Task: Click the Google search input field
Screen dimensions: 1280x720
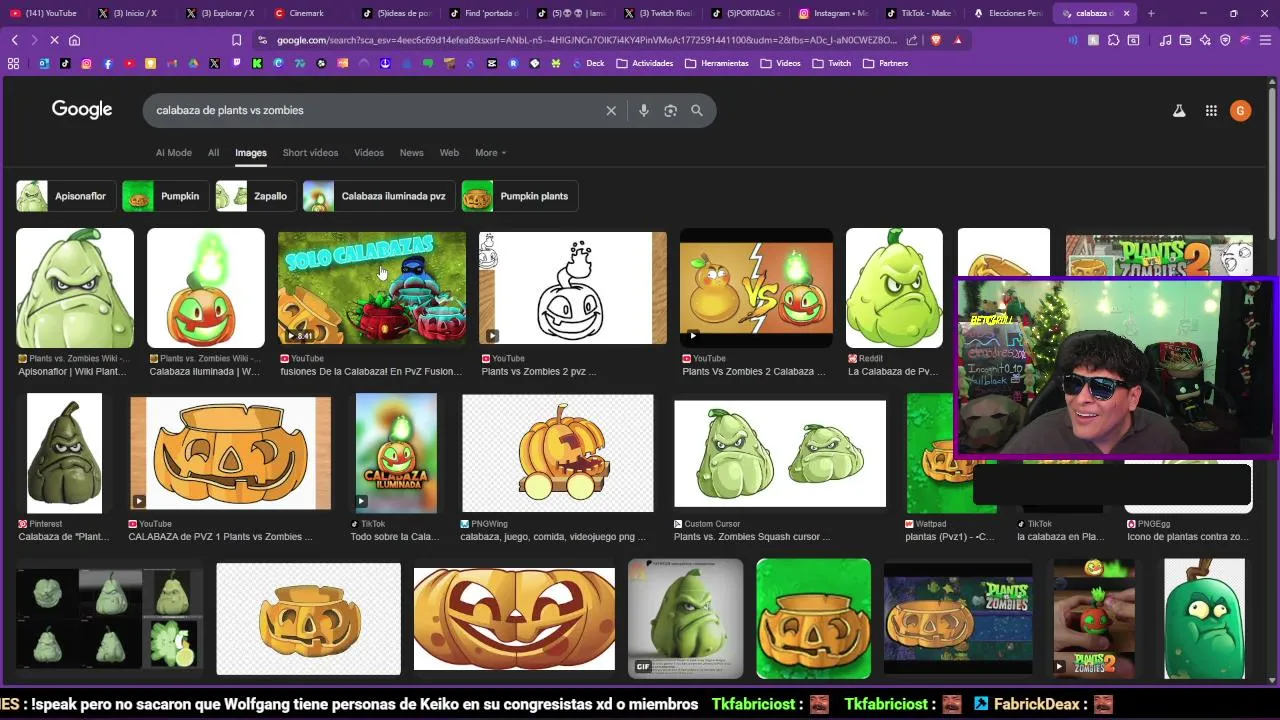Action: 375,110
